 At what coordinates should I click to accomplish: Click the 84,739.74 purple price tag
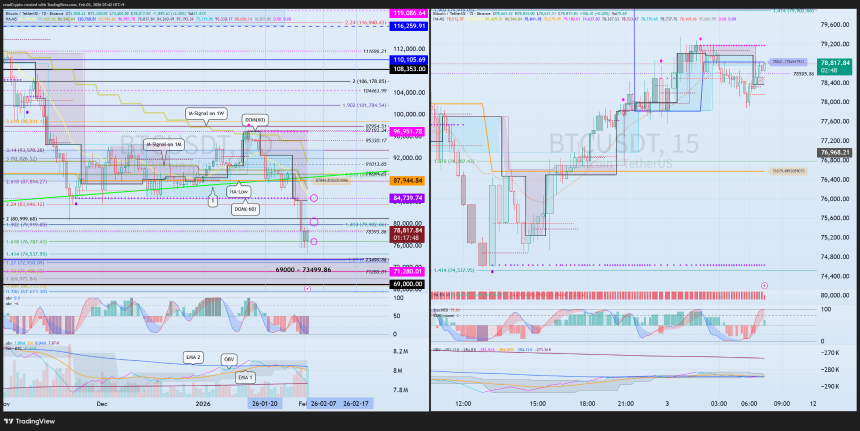[408, 198]
